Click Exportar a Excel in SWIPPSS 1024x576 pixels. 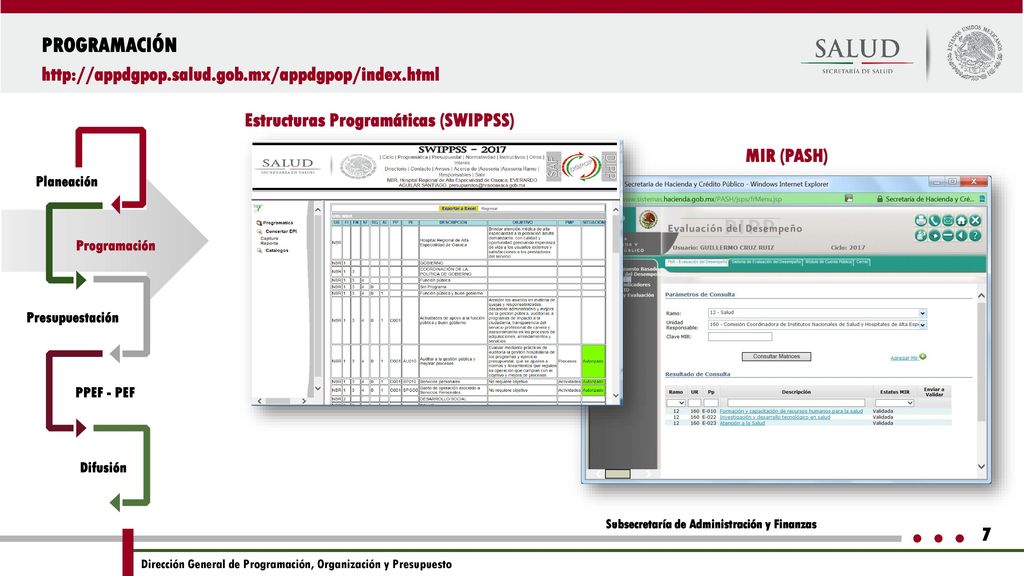[458, 208]
